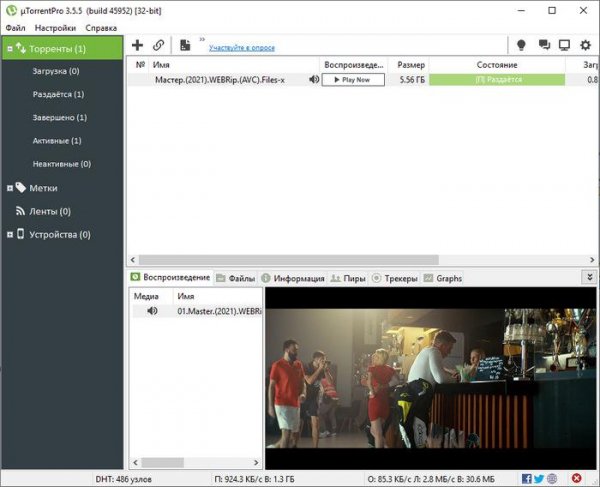Expand the Метки tree node

click(10, 188)
